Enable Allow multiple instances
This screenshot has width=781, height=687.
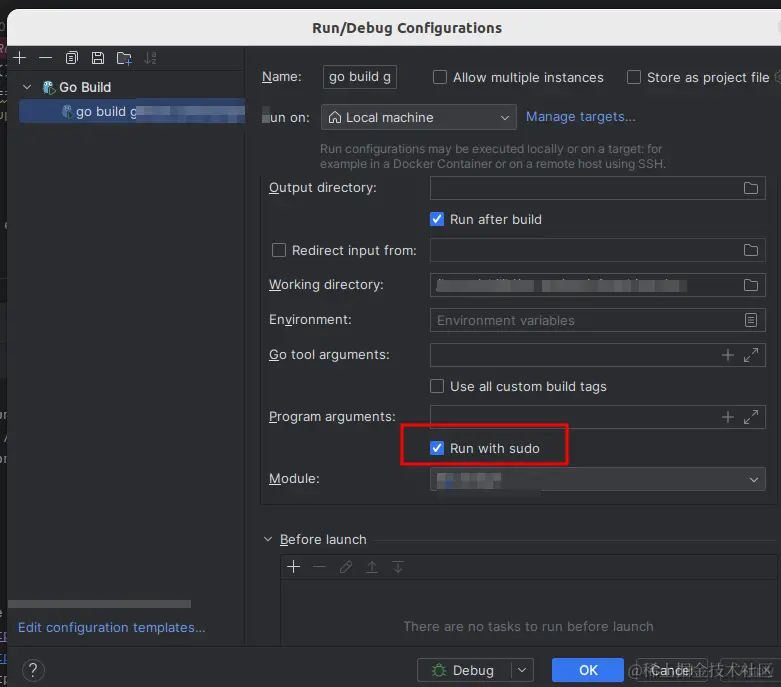(x=440, y=77)
